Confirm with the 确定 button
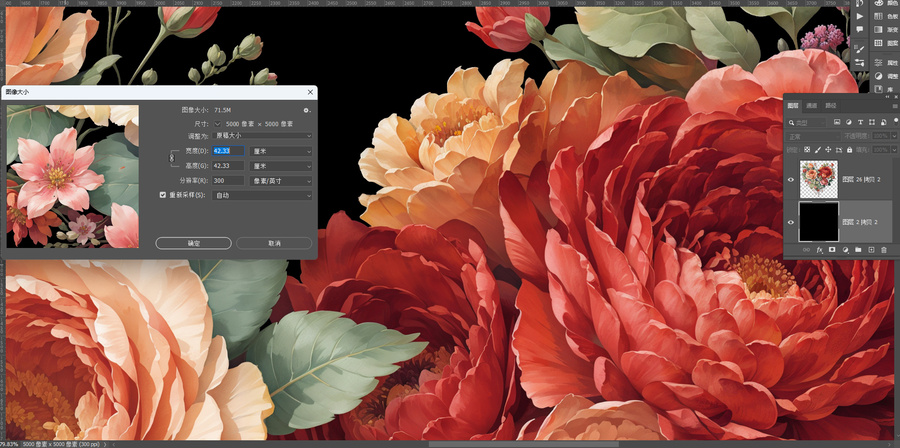The height and width of the screenshot is (448, 900). tap(193, 243)
